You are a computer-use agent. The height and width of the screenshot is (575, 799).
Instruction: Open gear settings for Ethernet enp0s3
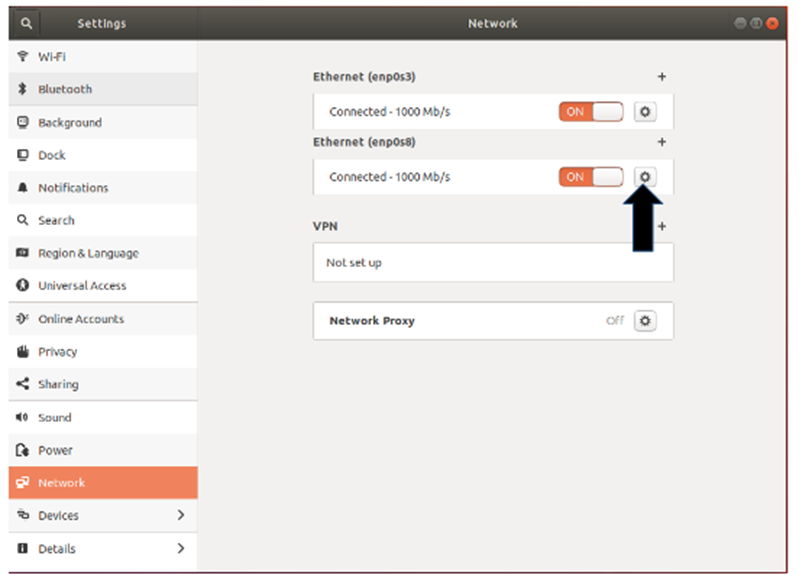645,112
